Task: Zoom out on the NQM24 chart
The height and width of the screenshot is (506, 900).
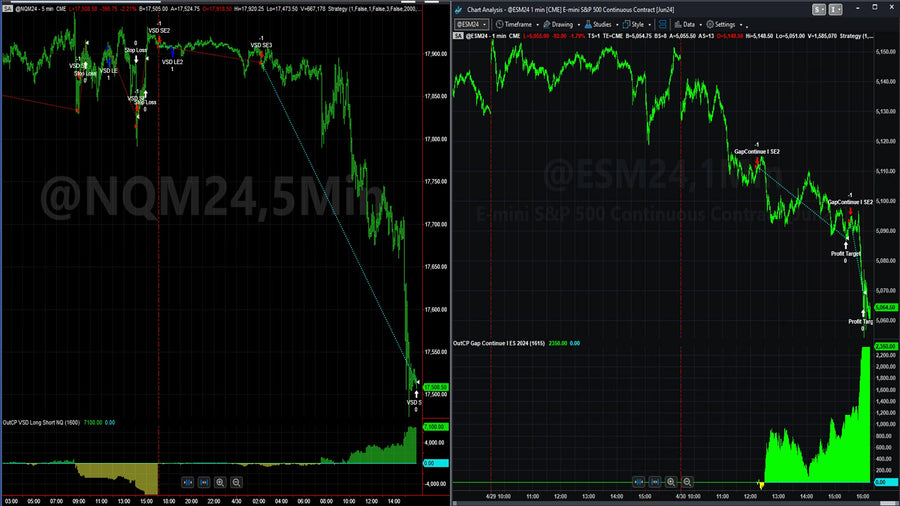Action: (x=236, y=482)
